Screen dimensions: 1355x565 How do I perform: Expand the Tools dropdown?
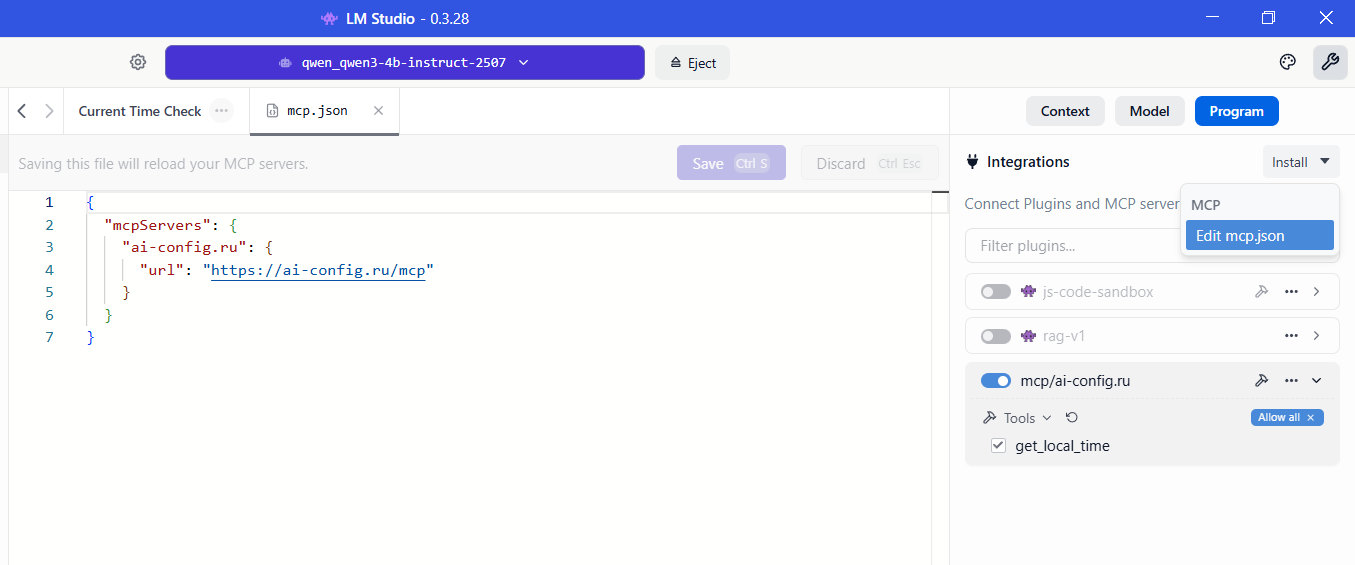(1018, 418)
